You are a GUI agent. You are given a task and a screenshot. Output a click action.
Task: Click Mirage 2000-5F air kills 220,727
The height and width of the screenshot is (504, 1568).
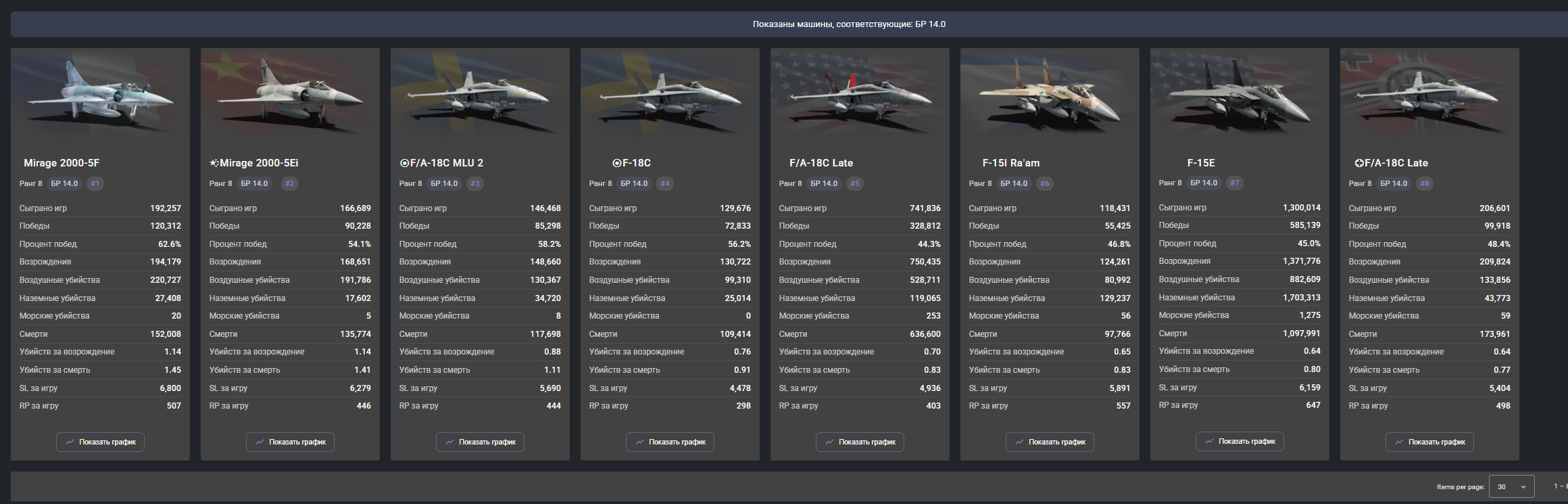tap(166, 280)
